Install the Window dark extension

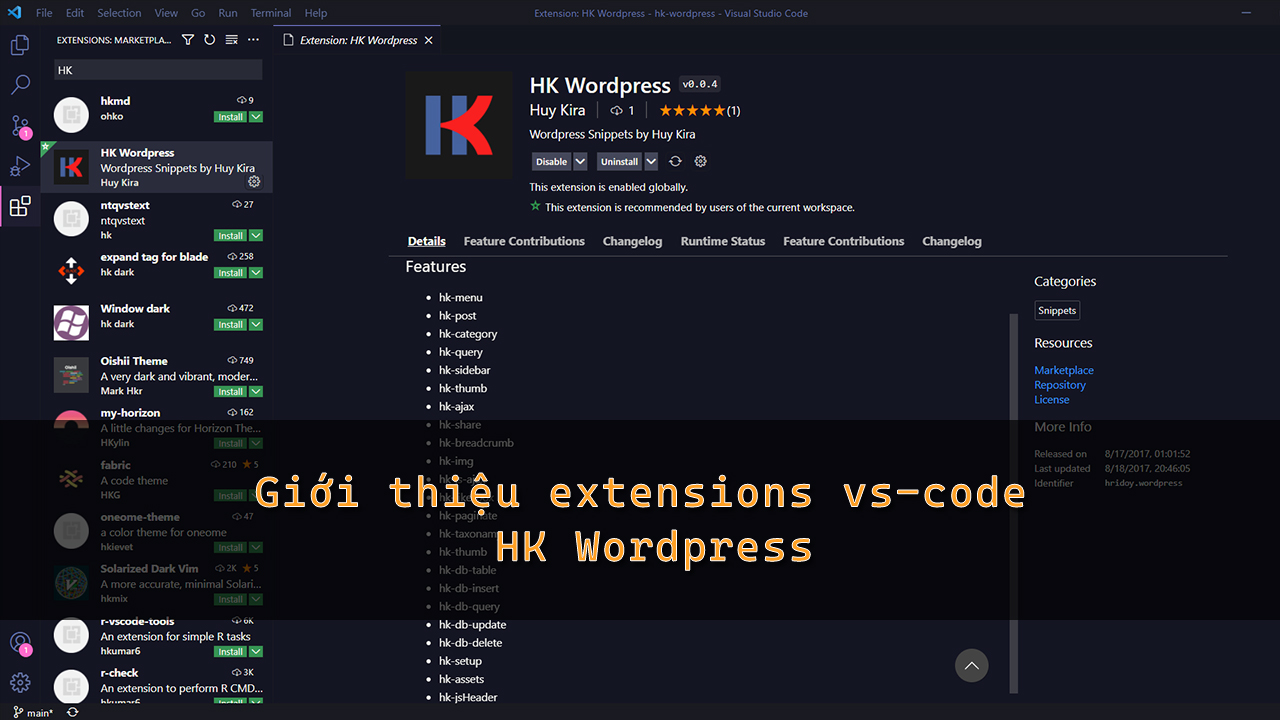(231, 325)
